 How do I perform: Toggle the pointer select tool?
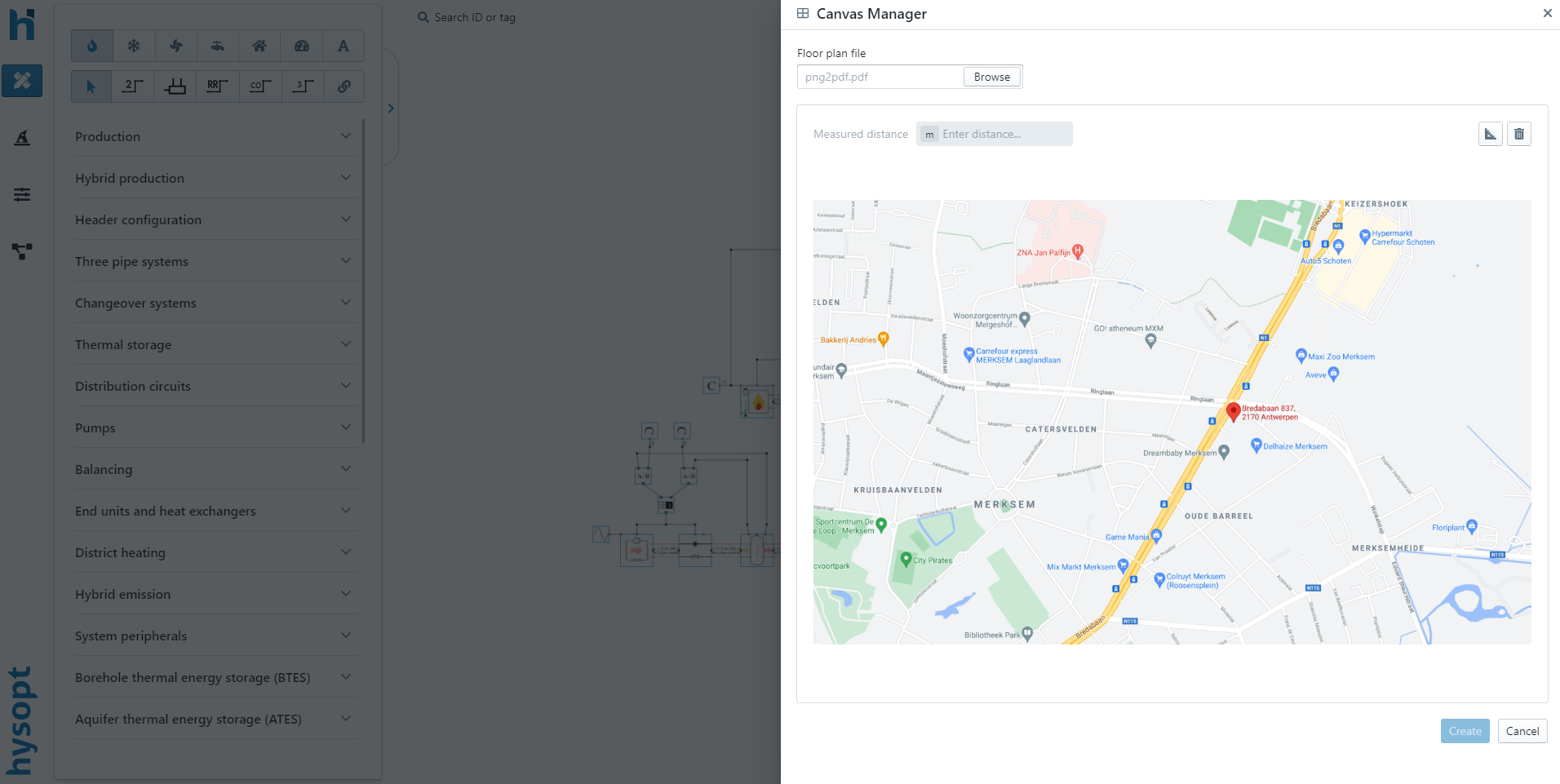tap(91, 86)
